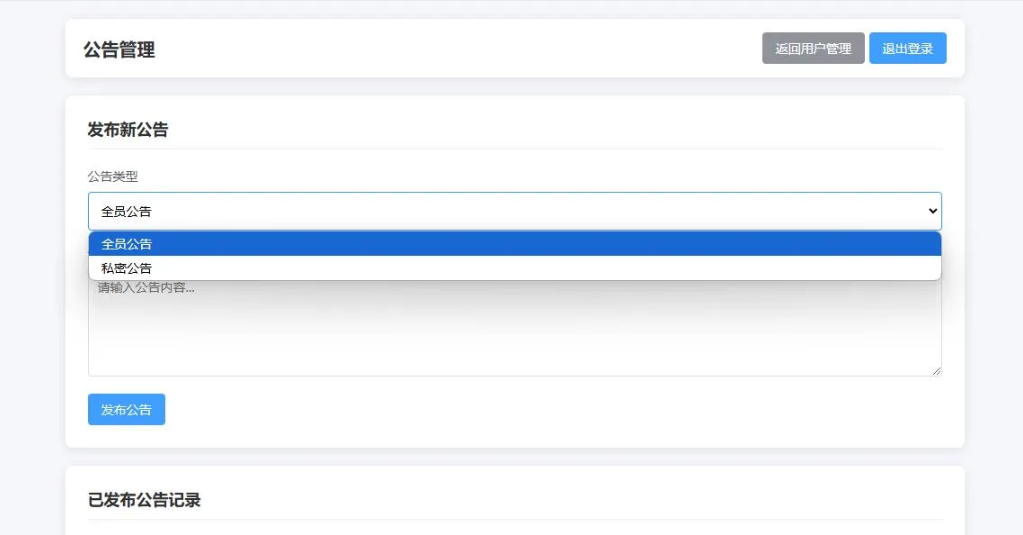The image size is (1023, 535).
Task: Click the 已发布公告记录 section heading
Action: click(x=144, y=500)
